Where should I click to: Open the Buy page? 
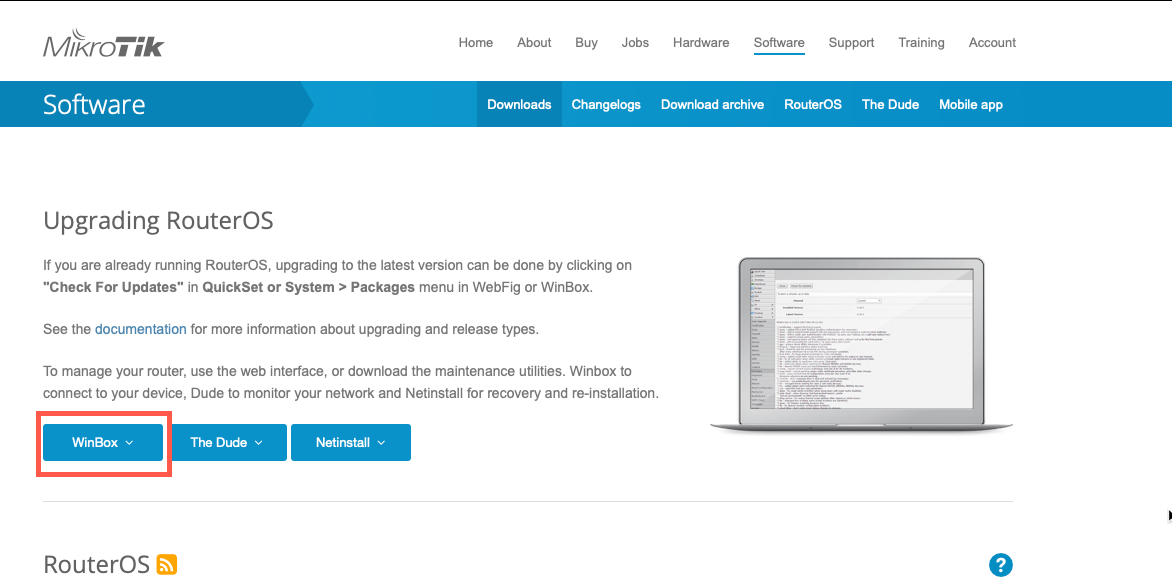(586, 42)
